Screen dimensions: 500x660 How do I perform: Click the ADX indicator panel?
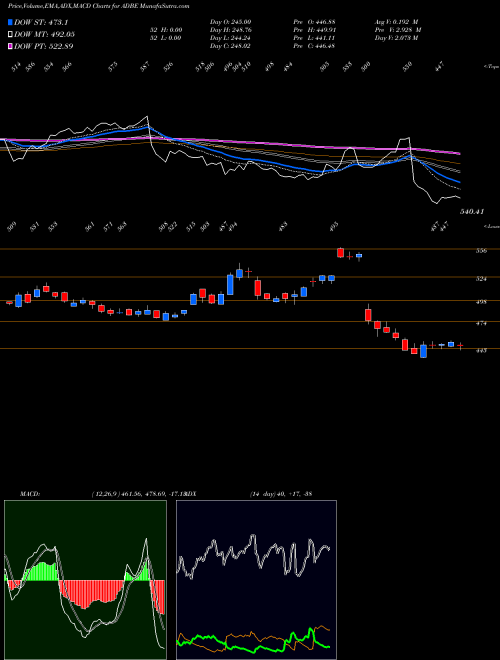click(256, 580)
